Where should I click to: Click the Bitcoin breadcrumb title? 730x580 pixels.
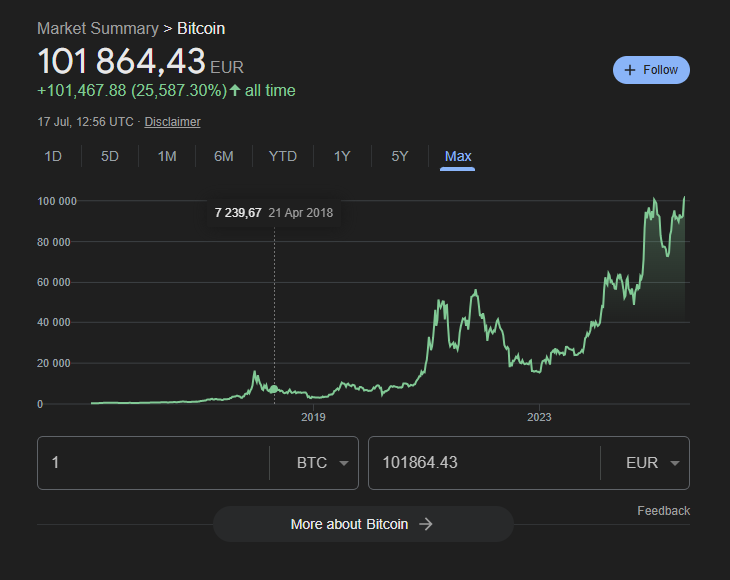tap(201, 28)
